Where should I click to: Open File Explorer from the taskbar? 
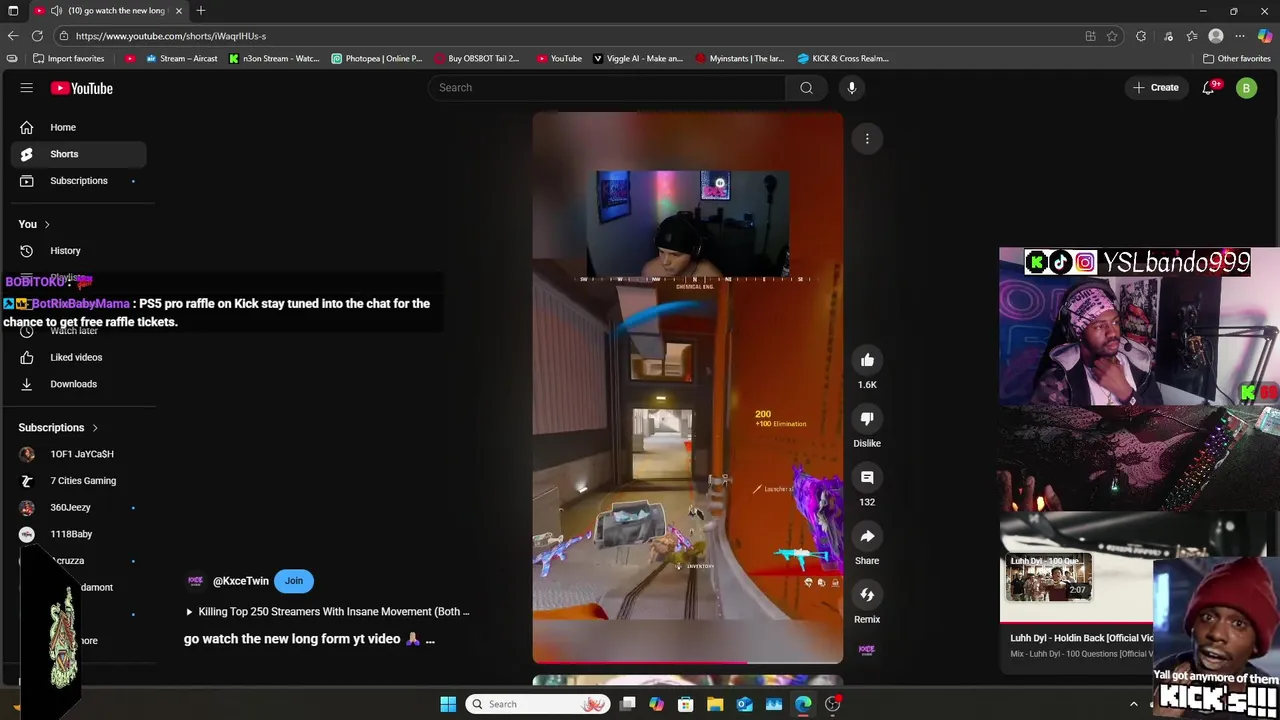pyautogui.click(x=715, y=704)
